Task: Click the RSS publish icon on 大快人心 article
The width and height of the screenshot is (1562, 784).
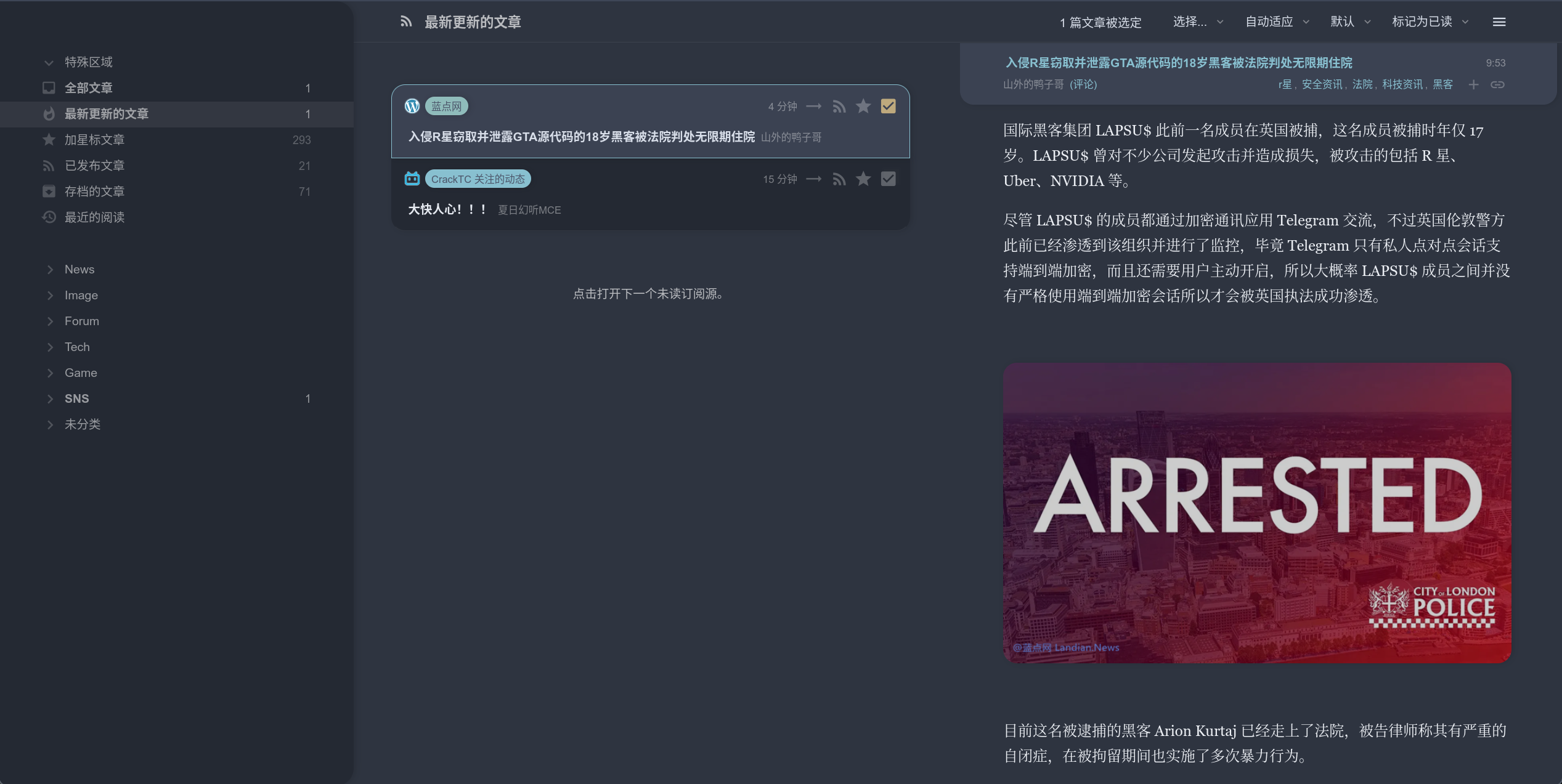Action: coord(839,179)
